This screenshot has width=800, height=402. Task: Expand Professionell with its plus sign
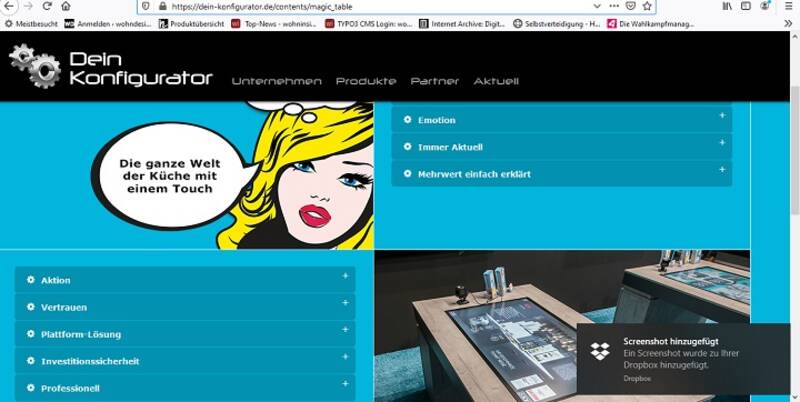tap(345, 383)
